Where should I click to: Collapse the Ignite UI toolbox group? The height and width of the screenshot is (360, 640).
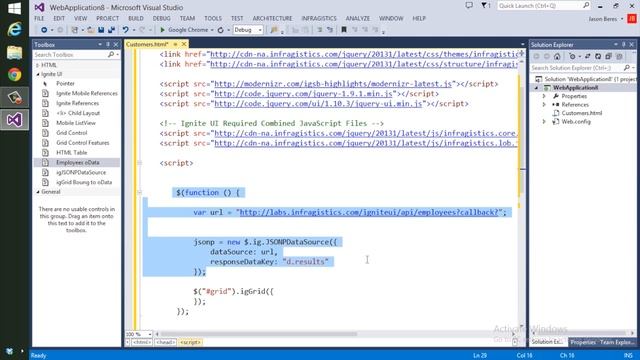(38, 74)
